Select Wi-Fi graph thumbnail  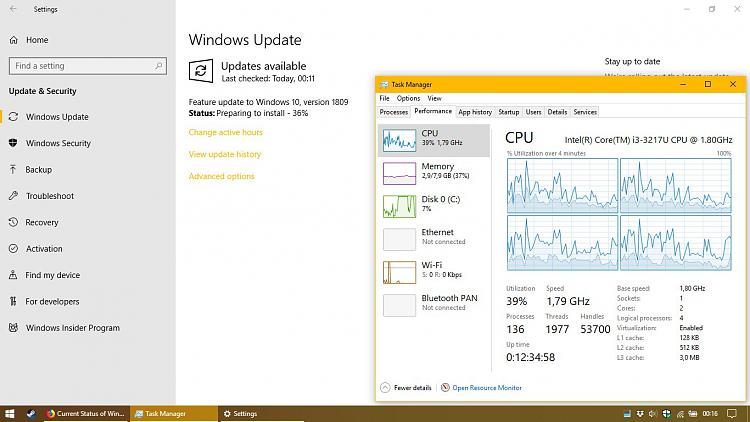(399, 272)
